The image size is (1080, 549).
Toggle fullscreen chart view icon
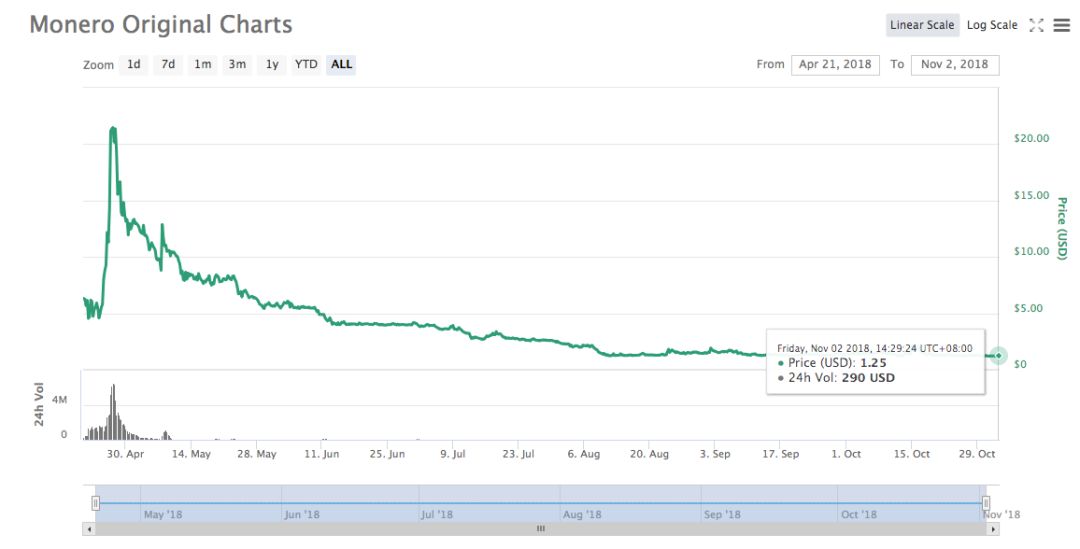pyautogui.click(x=1036, y=25)
